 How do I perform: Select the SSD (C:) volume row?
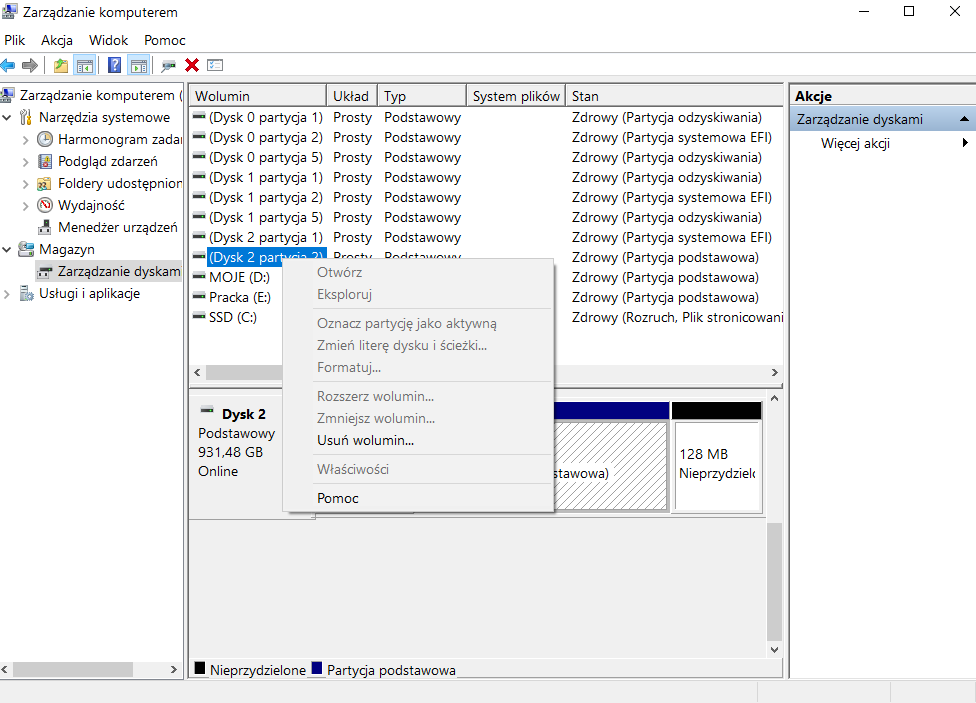point(233,317)
